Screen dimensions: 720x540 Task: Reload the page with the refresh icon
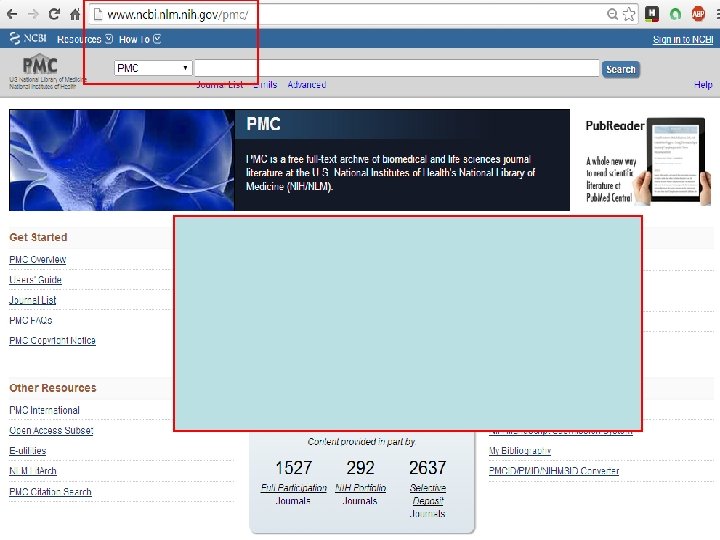pos(54,14)
